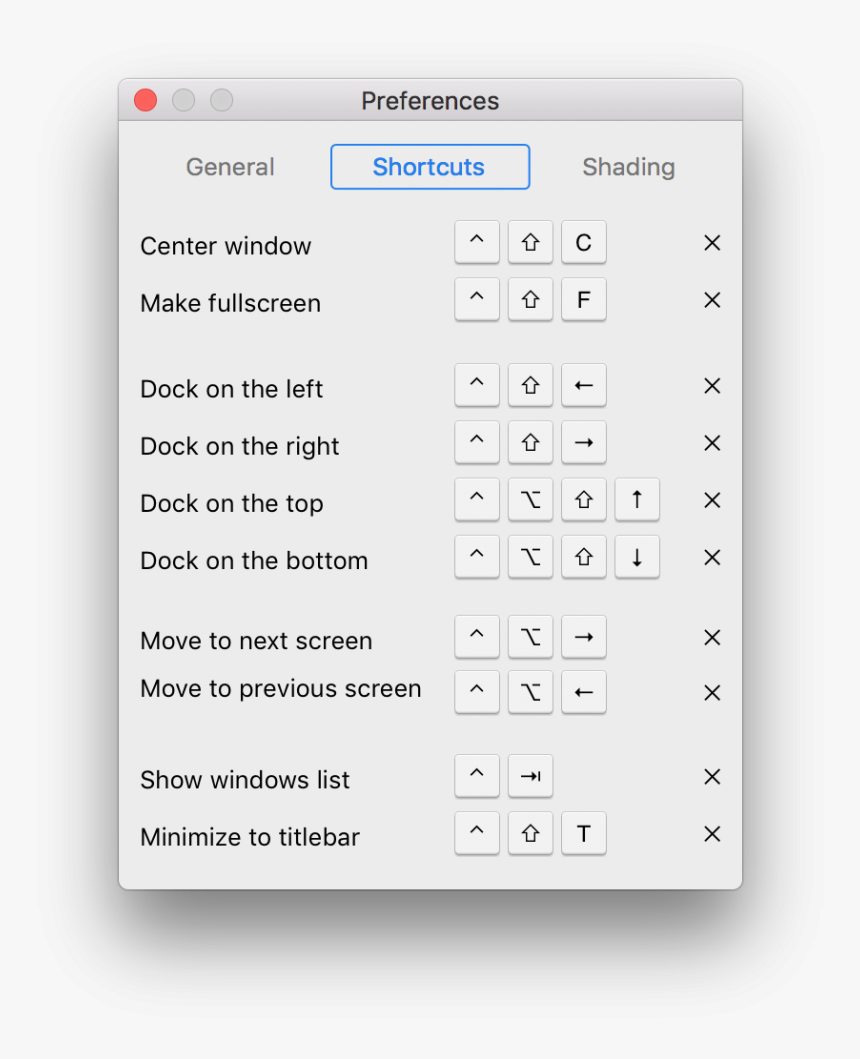
Task: Delete the Move to previous screen shortcut
Action: tap(712, 692)
